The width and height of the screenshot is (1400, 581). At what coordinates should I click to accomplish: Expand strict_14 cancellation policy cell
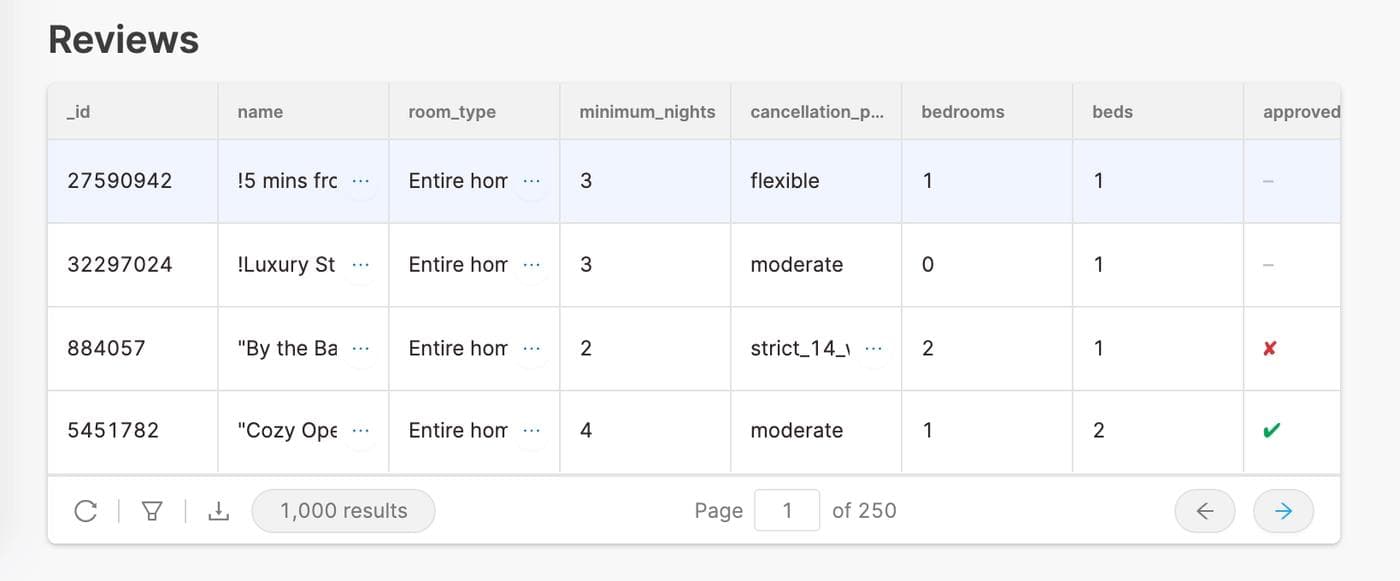coord(874,348)
